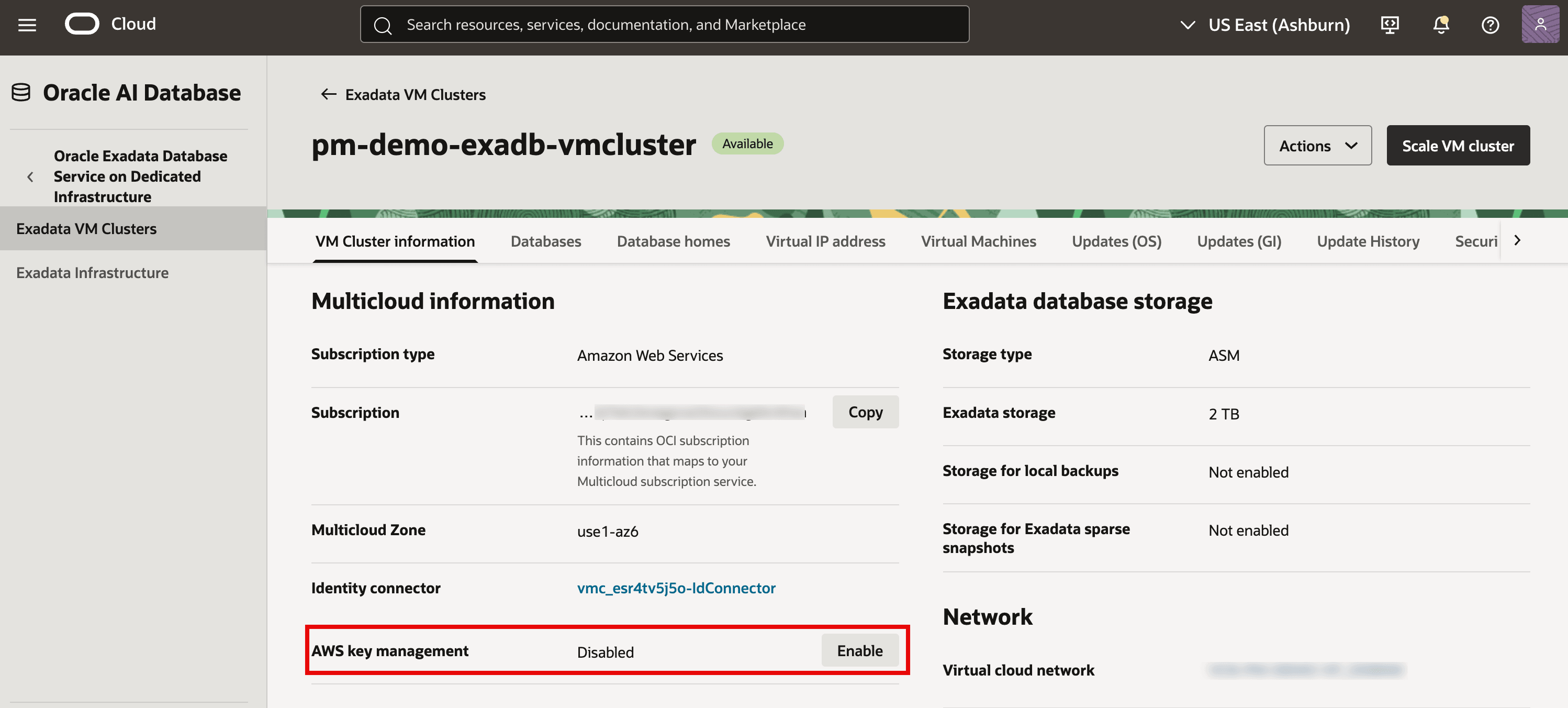Open the user profile avatar

coord(1540,25)
